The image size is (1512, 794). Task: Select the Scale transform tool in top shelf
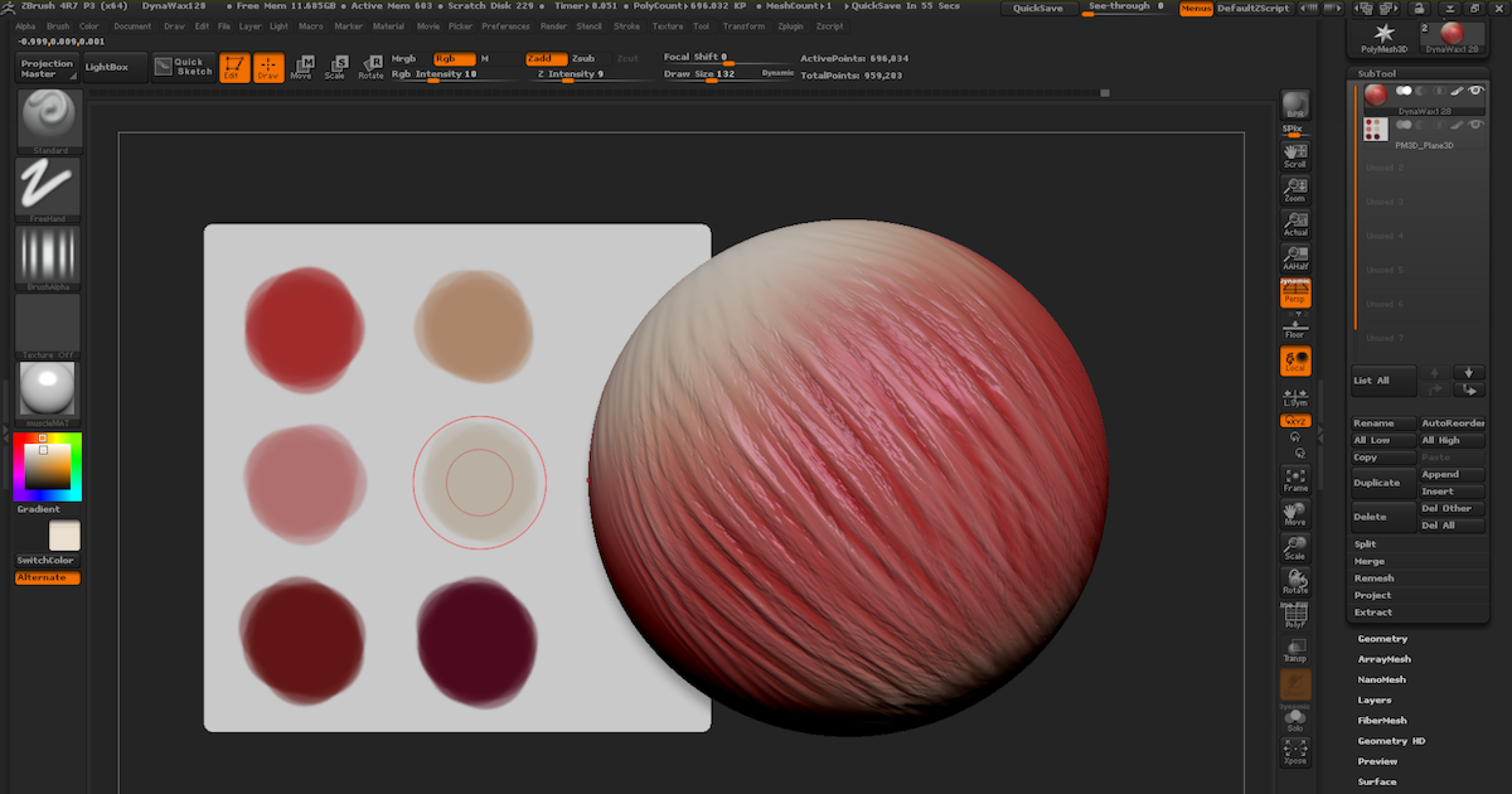(x=336, y=67)
